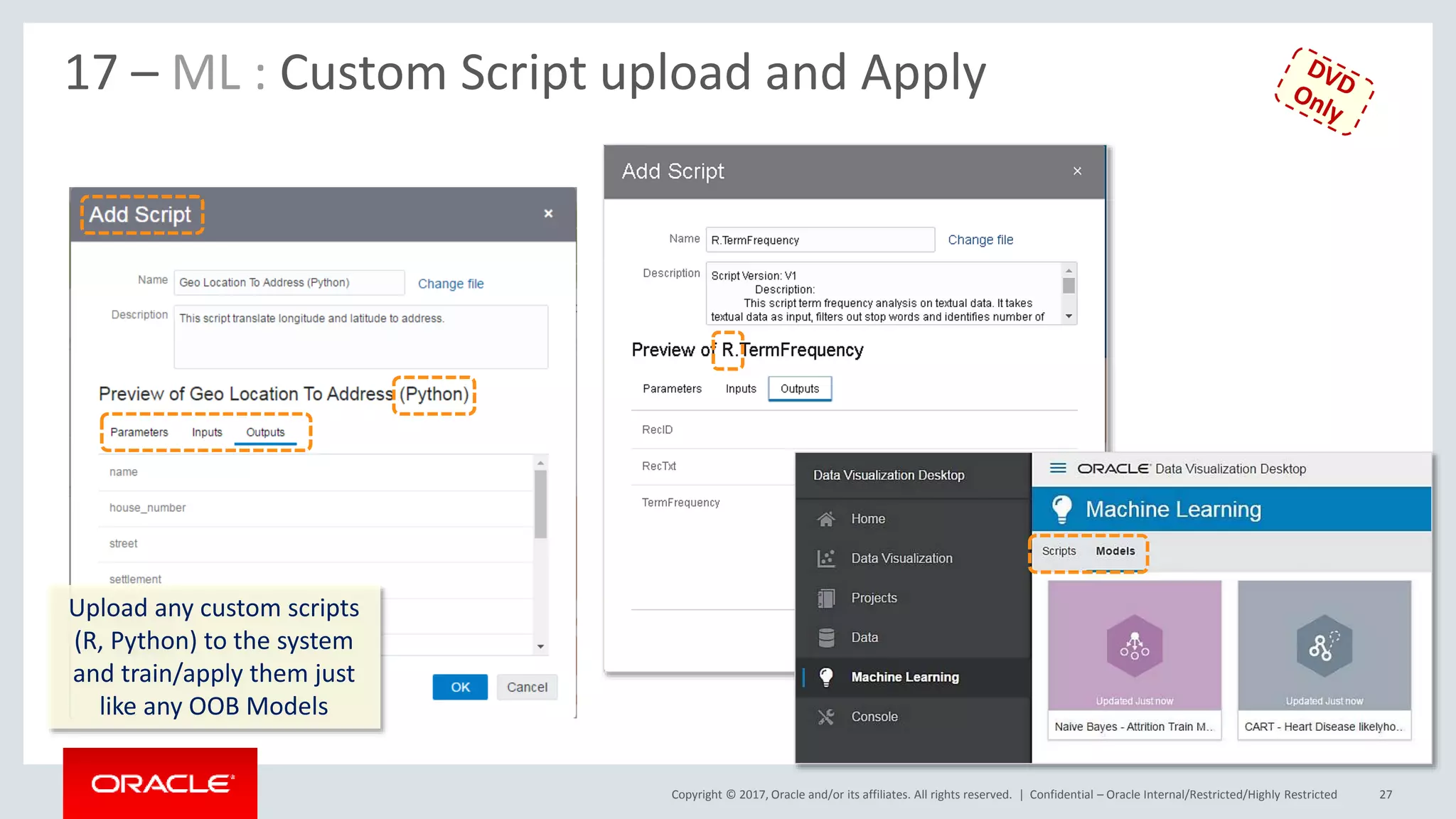Viewport: 1456px width, 819px height.
Task: Click the Data Visualization chart icon
Action: point(825,559)
